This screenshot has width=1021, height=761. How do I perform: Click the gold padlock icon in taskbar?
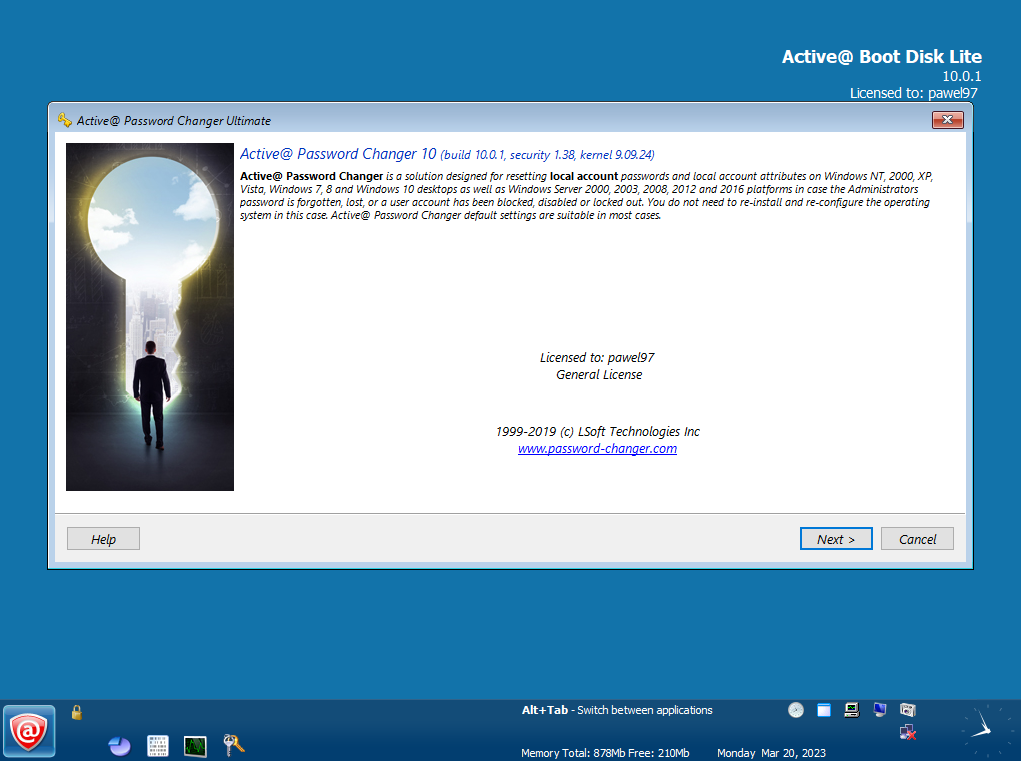(x=77, y=712)
